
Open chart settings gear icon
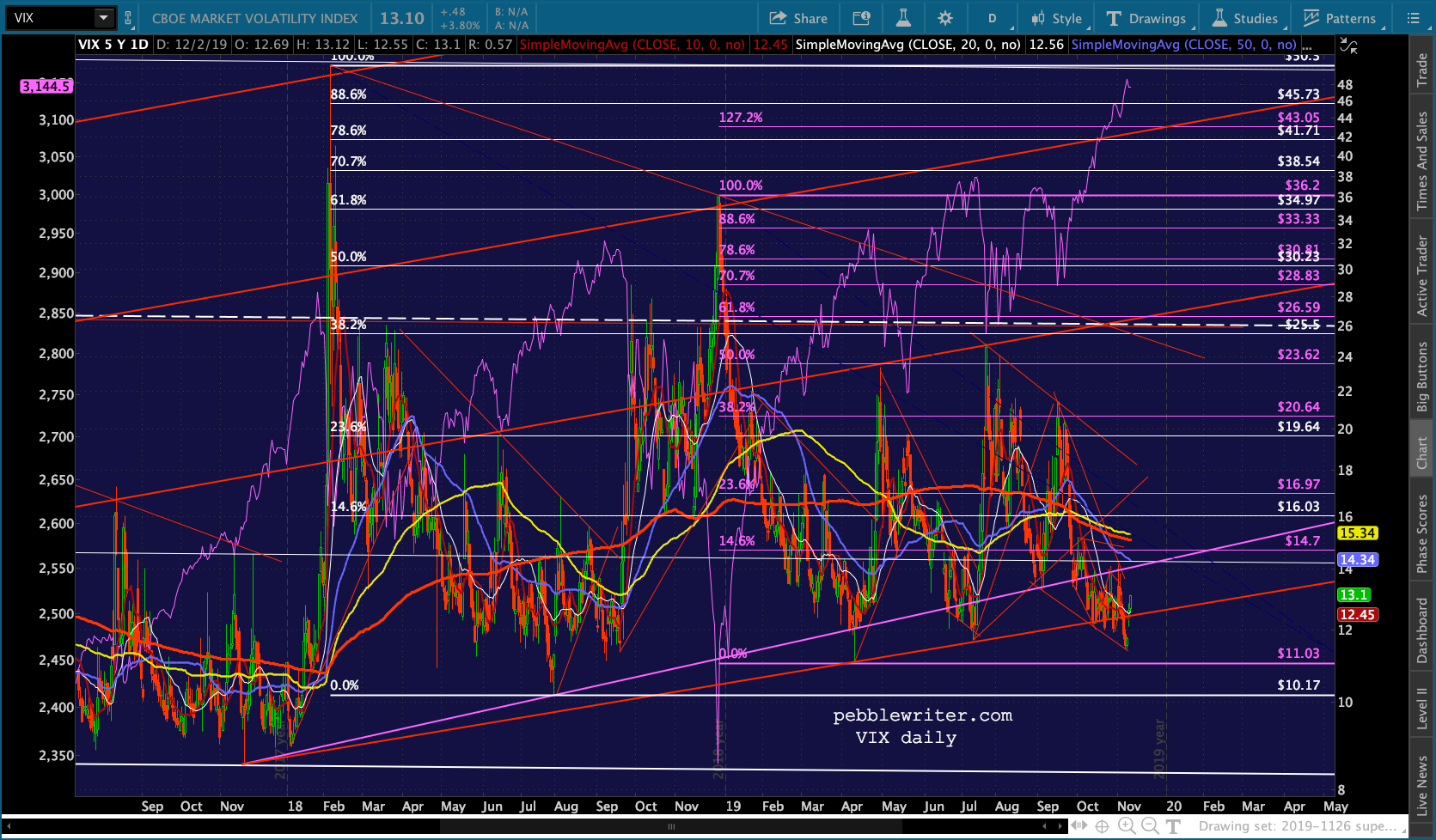click(945, 18)
